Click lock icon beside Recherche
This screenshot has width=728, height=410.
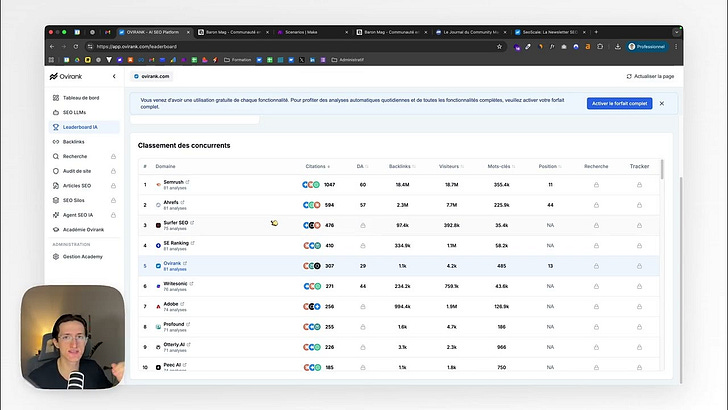pyautogui.click(x=113, y=156)
